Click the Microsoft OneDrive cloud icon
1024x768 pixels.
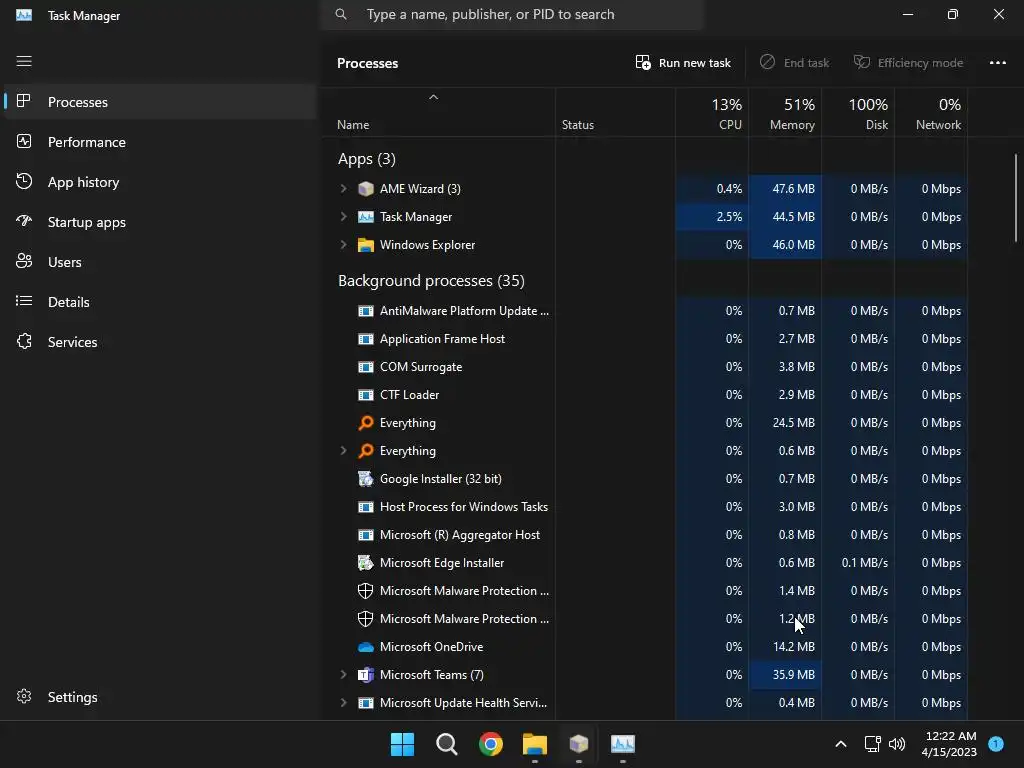[x=366, y=647]
